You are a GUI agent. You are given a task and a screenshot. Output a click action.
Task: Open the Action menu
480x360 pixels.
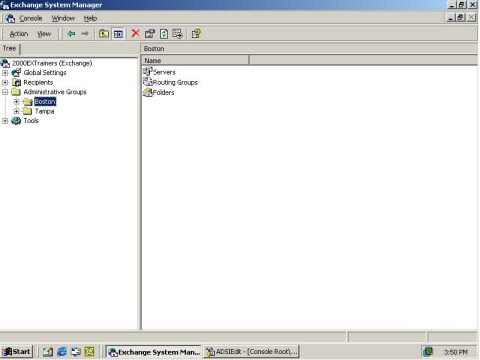click(19, 34)
